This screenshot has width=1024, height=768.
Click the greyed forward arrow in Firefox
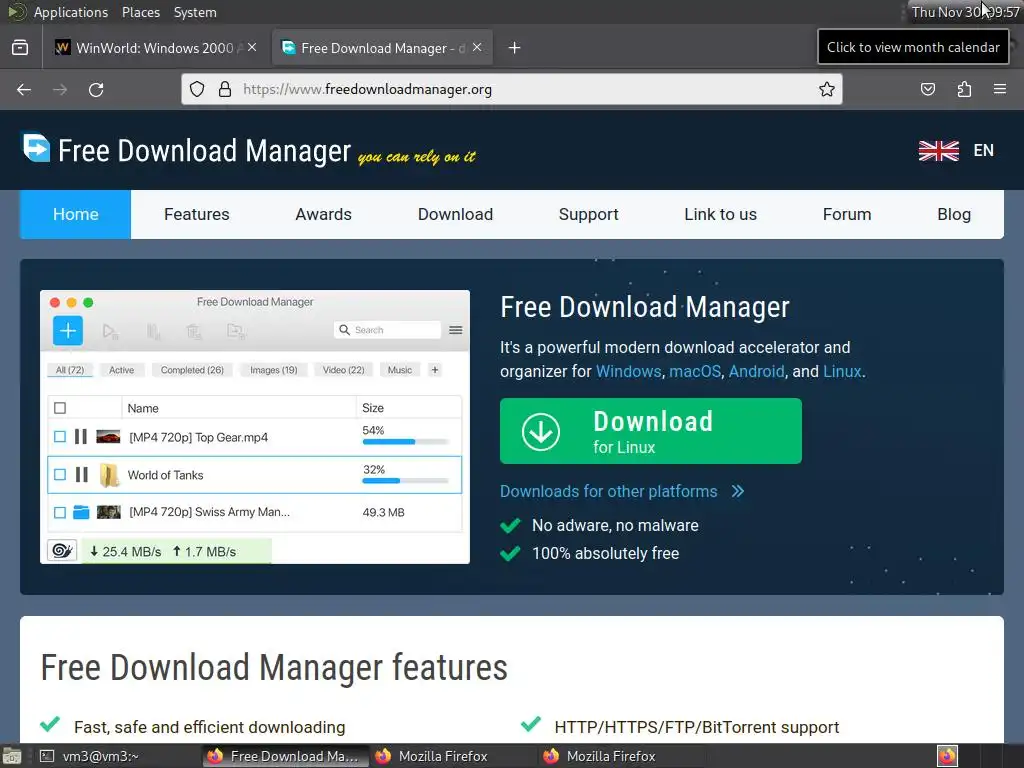pos(60,89)
